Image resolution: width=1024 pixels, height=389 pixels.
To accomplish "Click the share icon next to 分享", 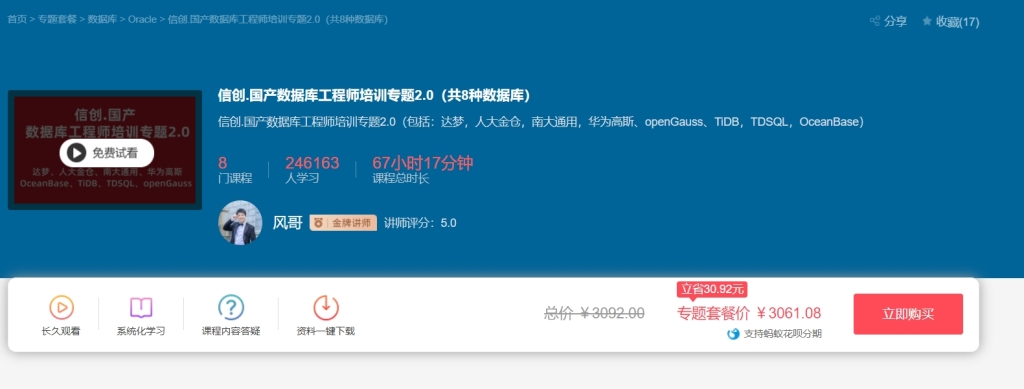I will (x=875, y=21).
